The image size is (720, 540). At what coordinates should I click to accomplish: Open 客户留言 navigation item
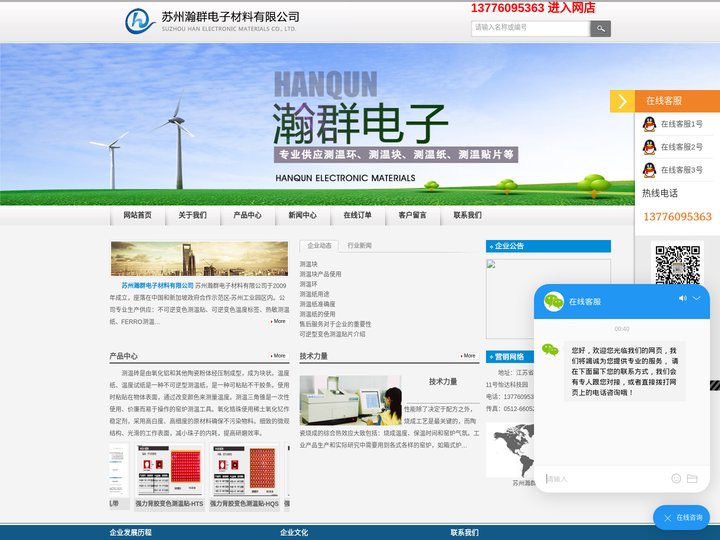412,215
